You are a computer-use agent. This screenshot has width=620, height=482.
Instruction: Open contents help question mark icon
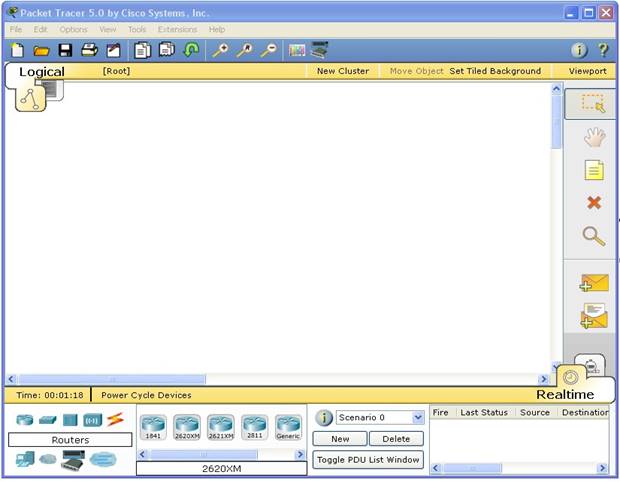[x=603, y=50]
